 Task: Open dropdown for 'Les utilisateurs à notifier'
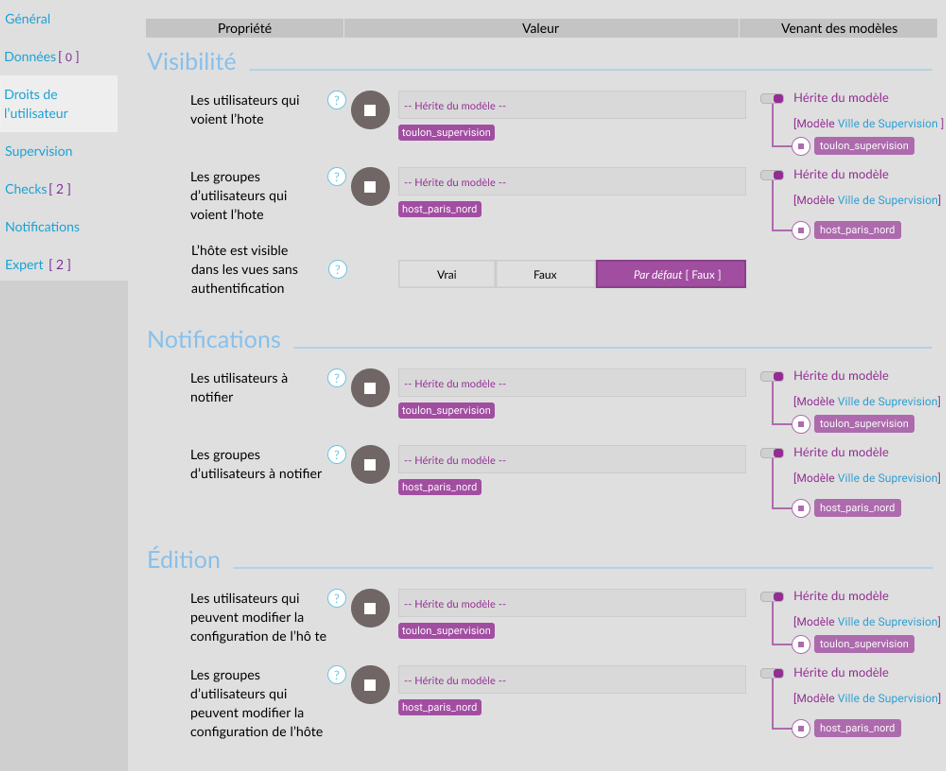point(572,383)
